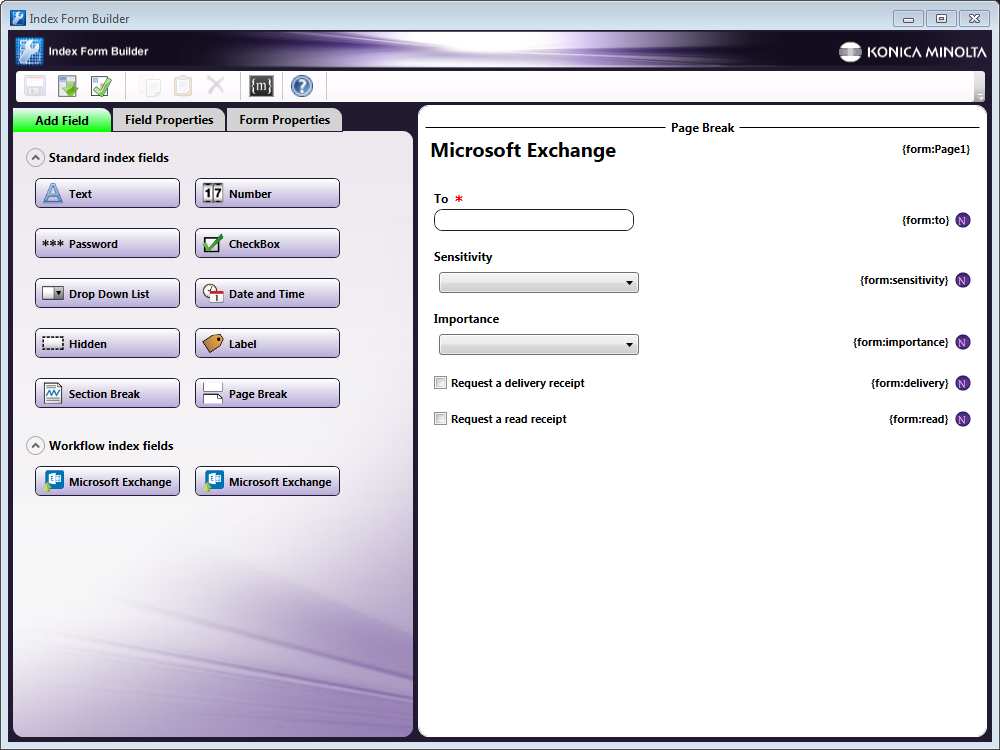
Task: Add a Drop Down List field
Action: point(107,293)
